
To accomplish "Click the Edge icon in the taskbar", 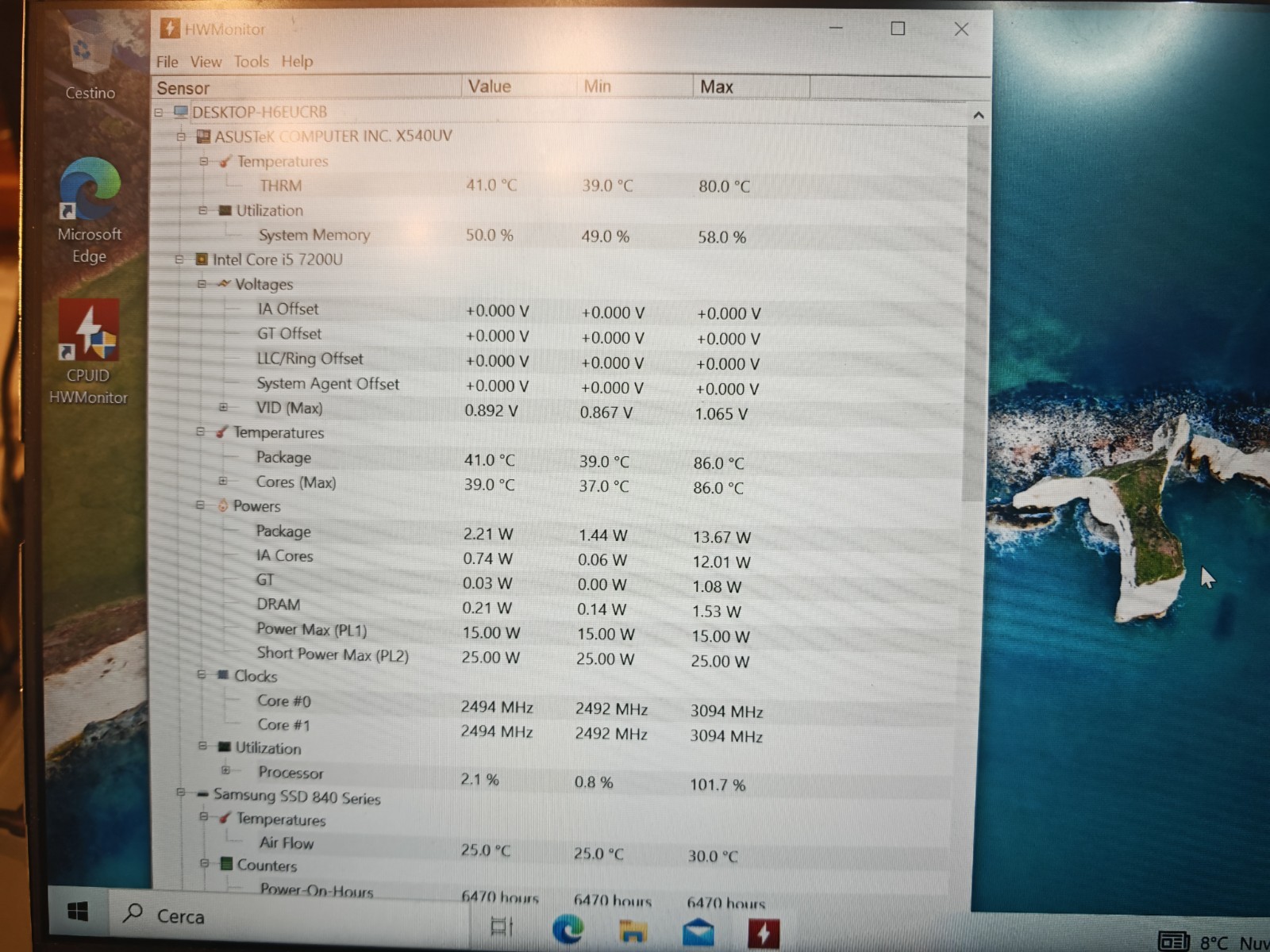I will [x=568, y=928].
